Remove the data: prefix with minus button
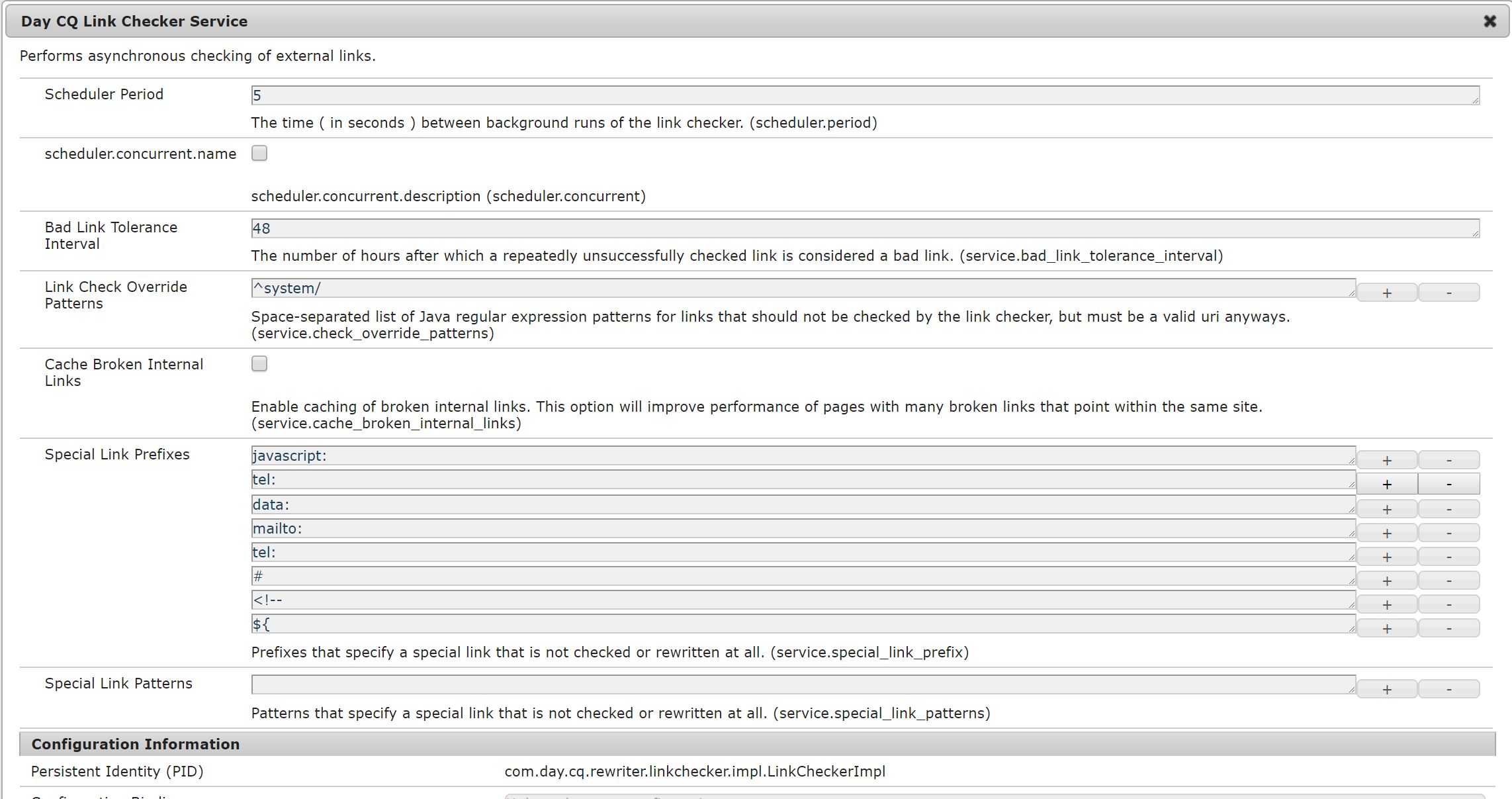 point(1448,509)
